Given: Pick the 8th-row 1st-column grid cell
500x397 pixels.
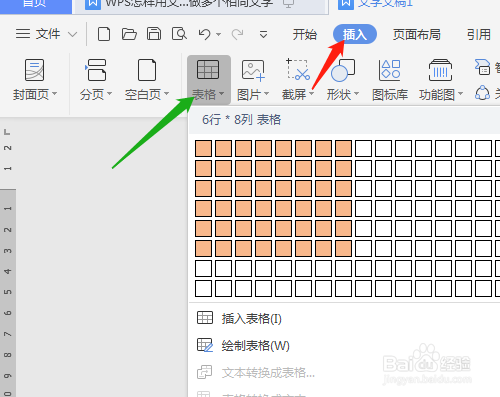Looking at the screenshot, I should coord(203,288).
